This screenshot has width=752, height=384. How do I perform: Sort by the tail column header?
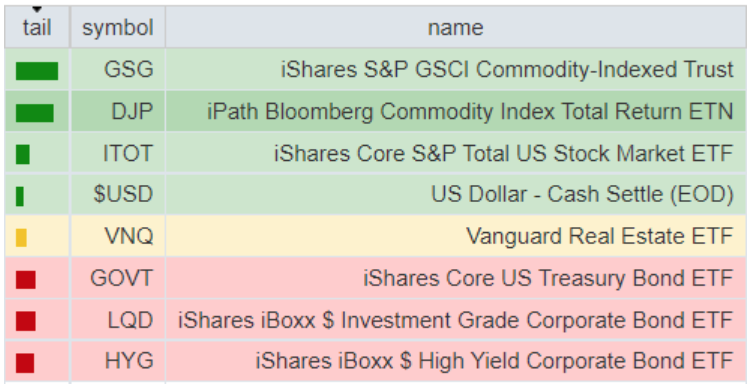37,27
